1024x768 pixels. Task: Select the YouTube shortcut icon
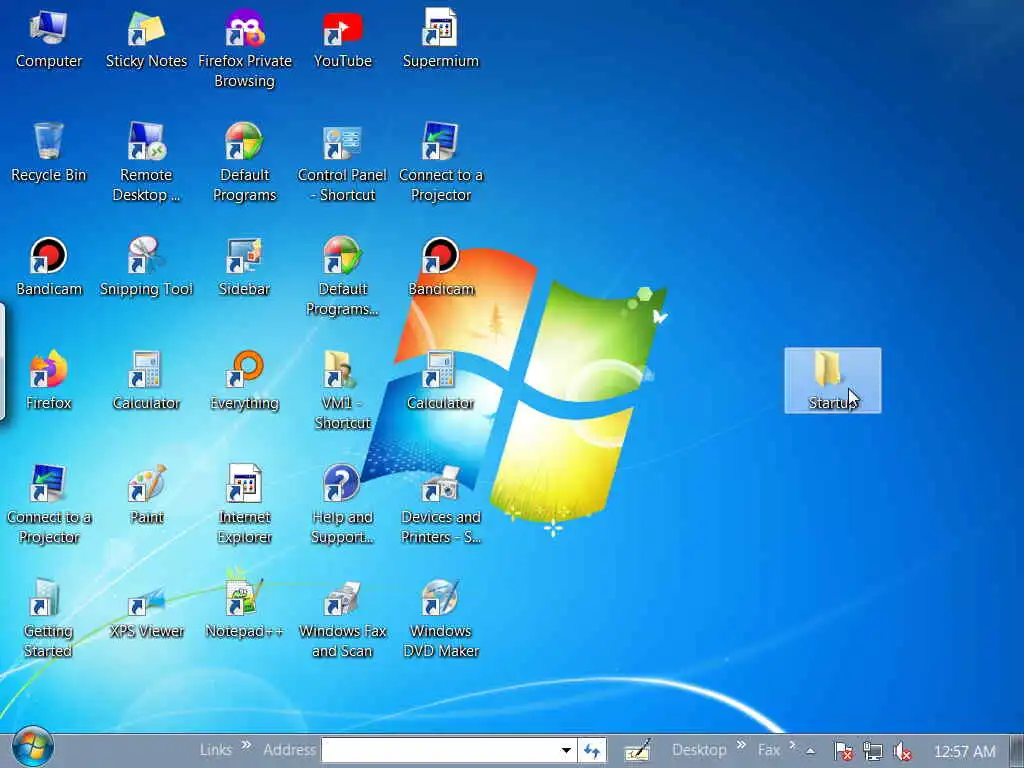coord(342,39)
